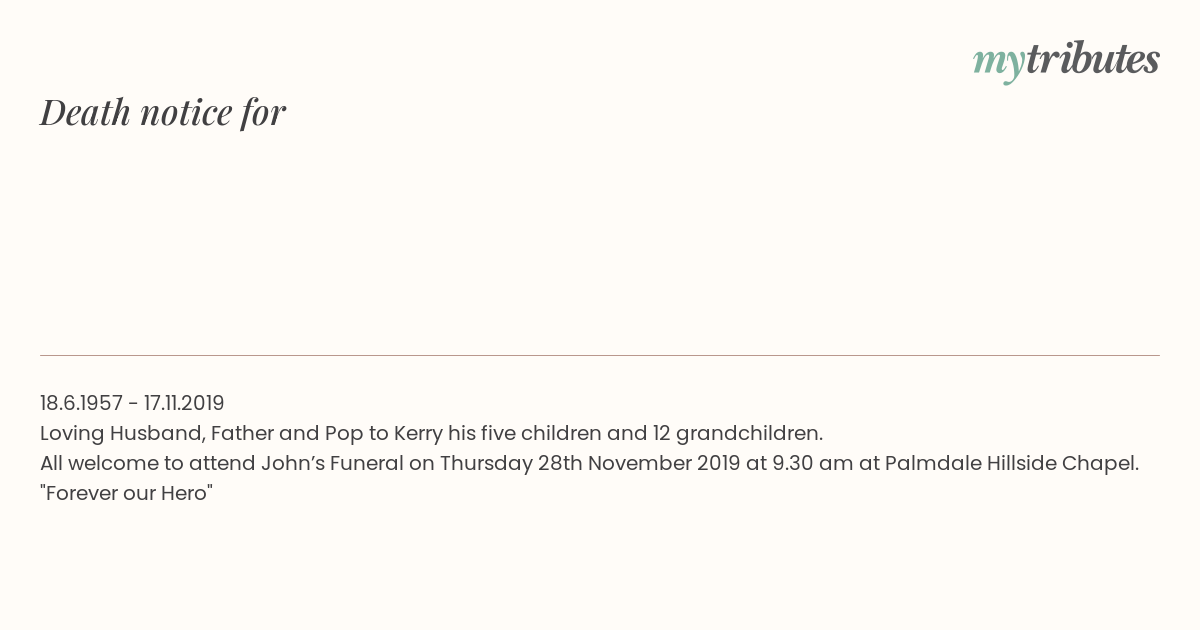Select the green "my" part of logo
The width and height of the screenshot is (1200, 630).
tap(999, 64)
